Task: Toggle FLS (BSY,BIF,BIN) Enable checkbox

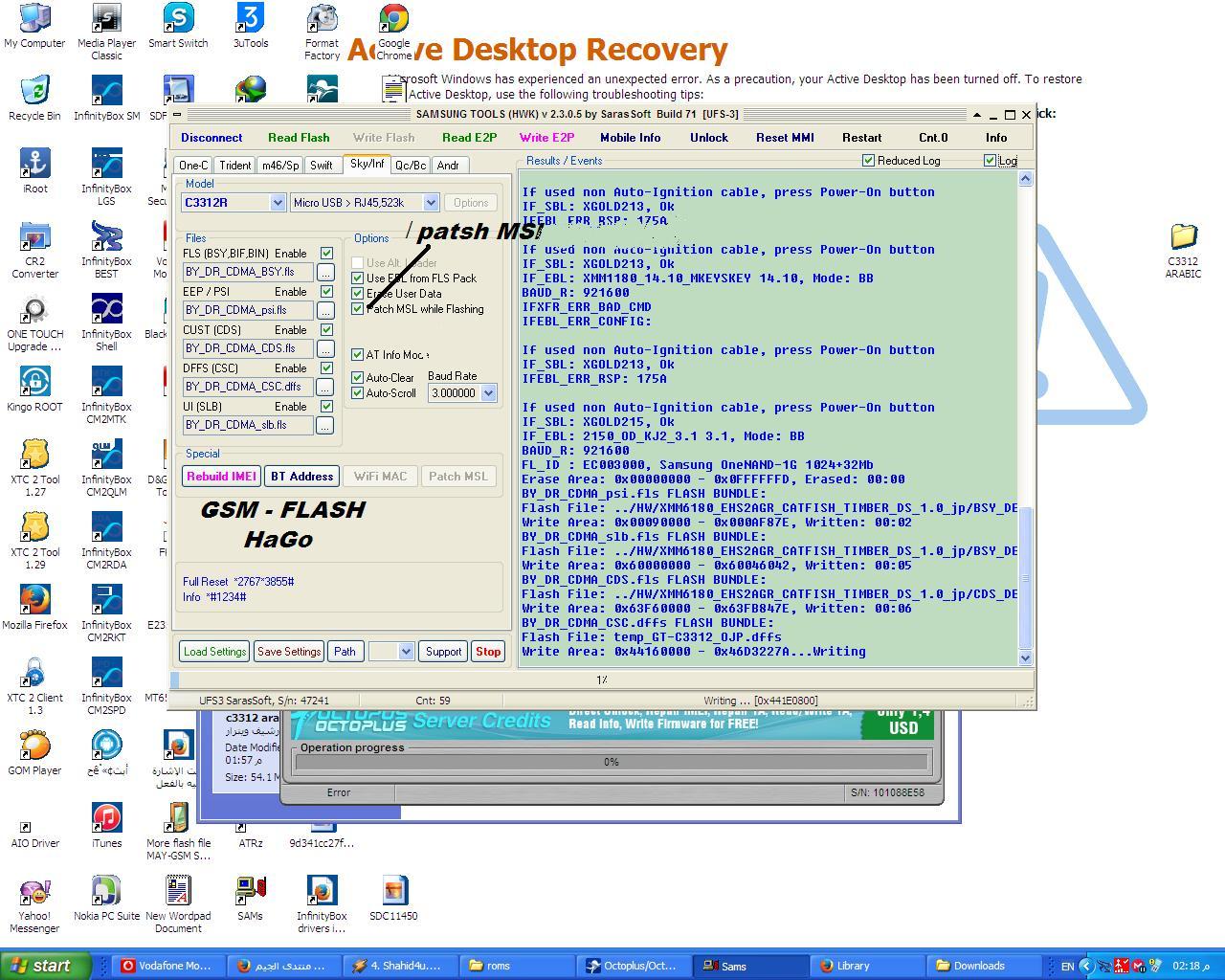Action: [x=327, y=254]
